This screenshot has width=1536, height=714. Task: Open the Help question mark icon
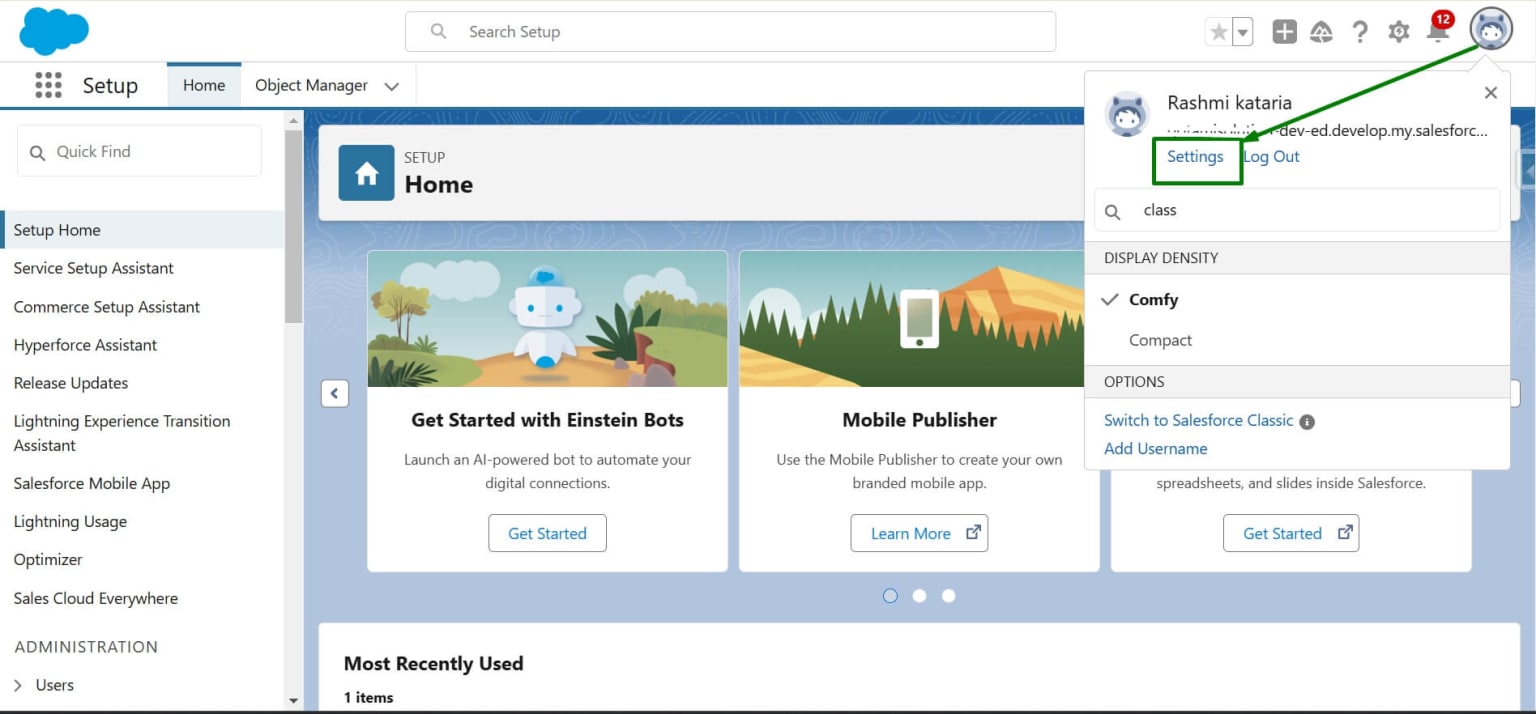coord(1360,32)
